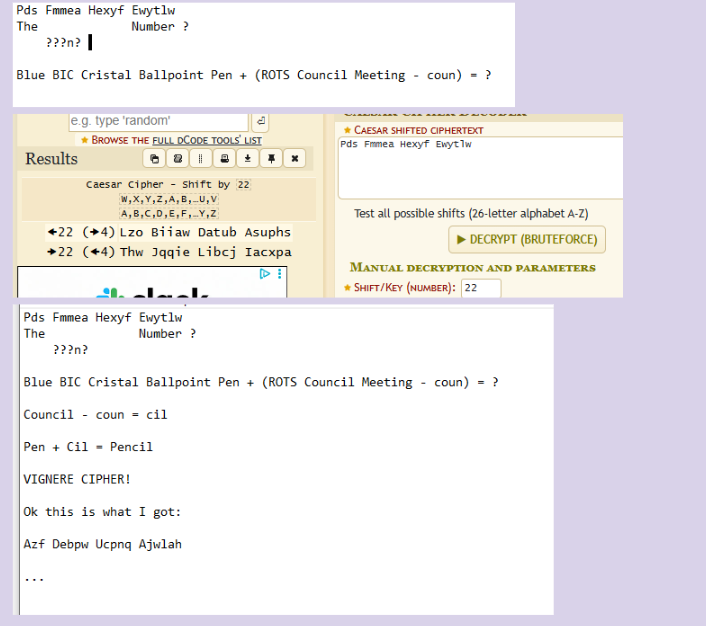Image resolution: width=706 pixels, height=626 pixels.
Task: Click "Test all possible shifts (26-letter alphabet A-Z)" text
Action: coord(471,213)
